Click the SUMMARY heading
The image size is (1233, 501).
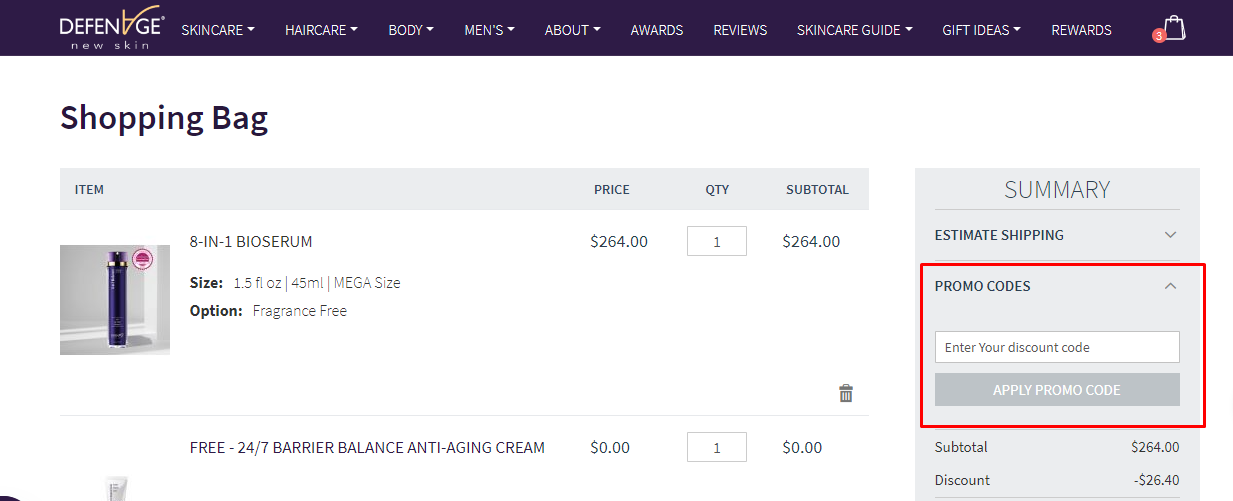(1057, 190)
